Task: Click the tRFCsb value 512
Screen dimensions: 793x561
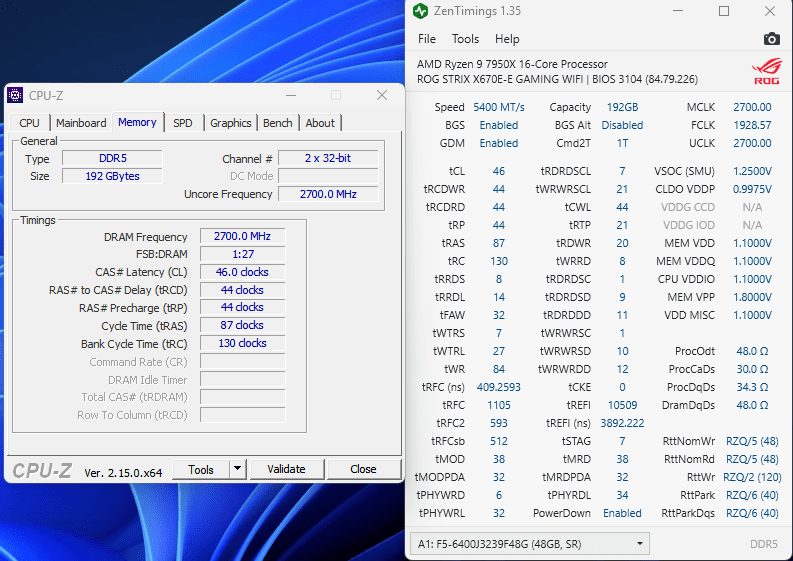Action: pos(499,441)
